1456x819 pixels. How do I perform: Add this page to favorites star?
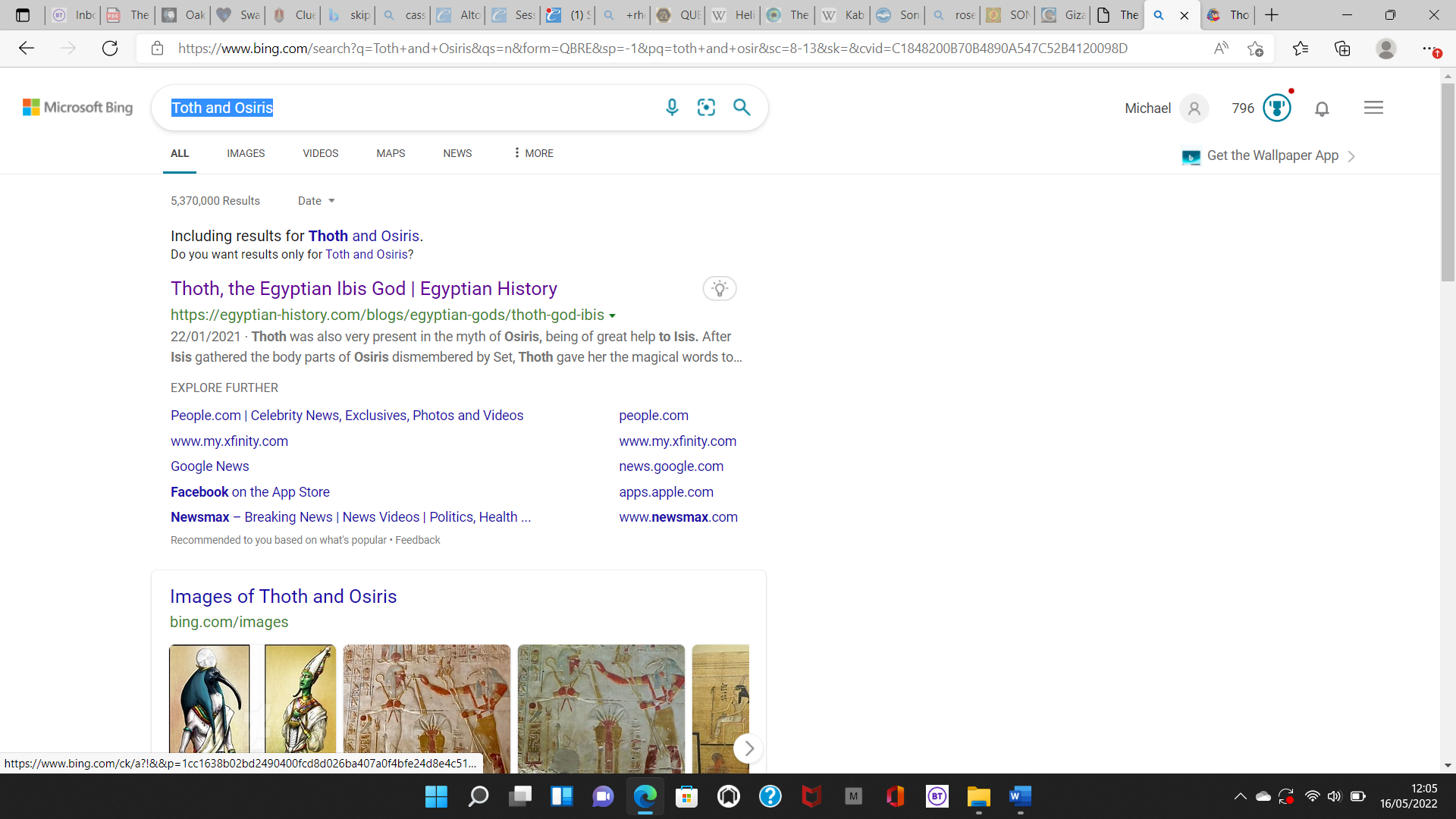(1255, 49)
